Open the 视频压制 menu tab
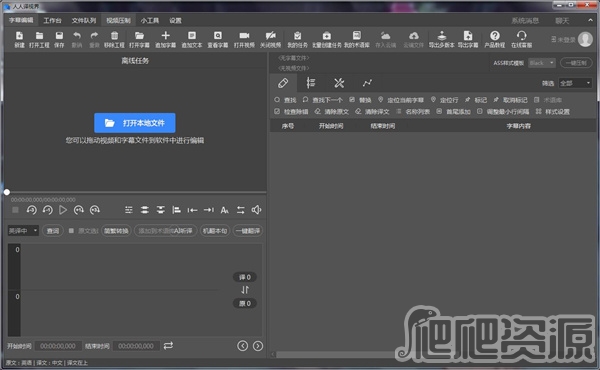The width and height of the screenshot is (600, 370). [118, 20]
